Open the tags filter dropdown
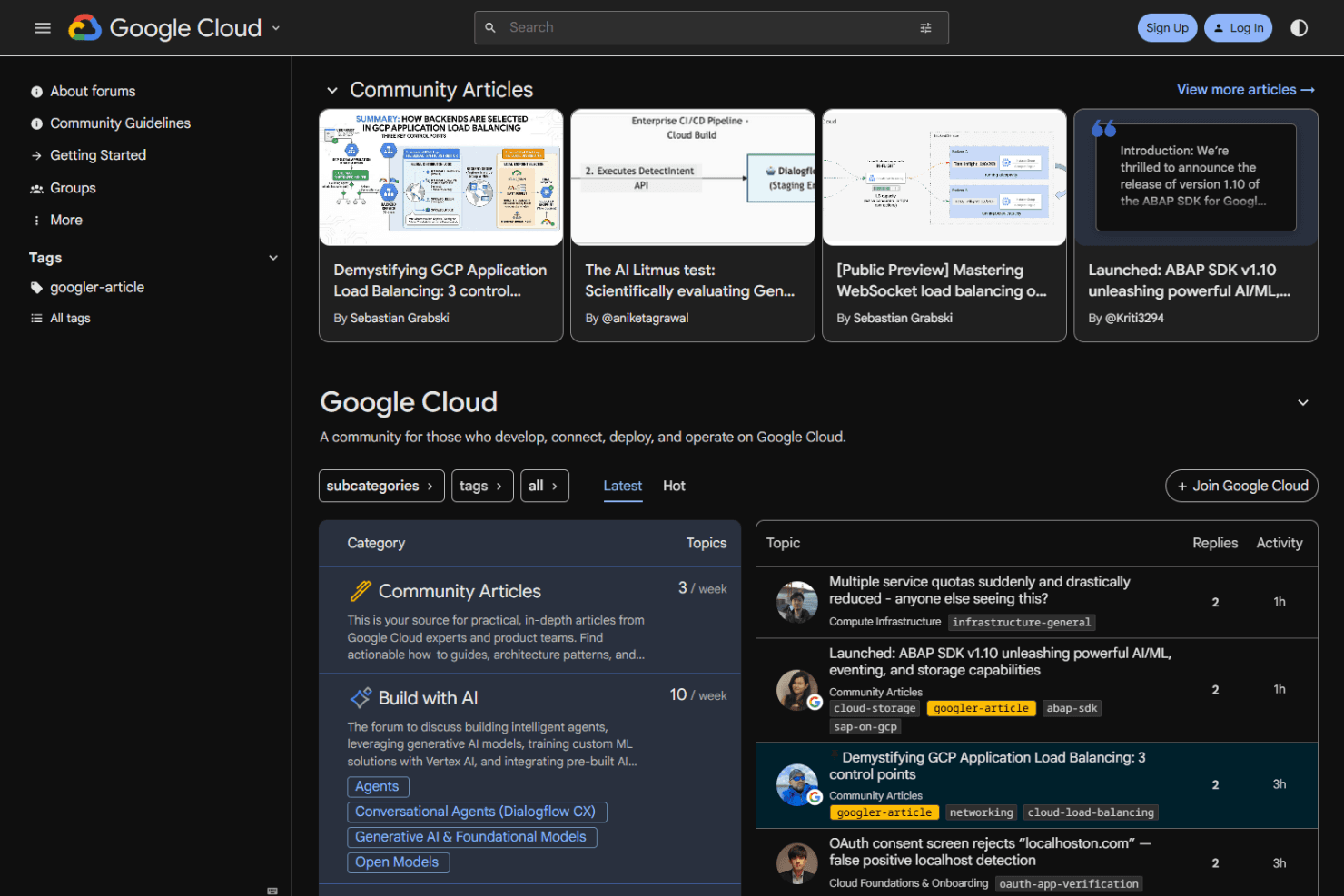 482,486
